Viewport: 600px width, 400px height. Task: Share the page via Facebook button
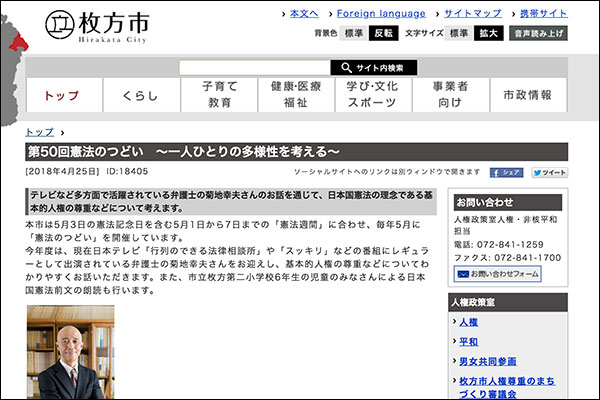(507, 172)
